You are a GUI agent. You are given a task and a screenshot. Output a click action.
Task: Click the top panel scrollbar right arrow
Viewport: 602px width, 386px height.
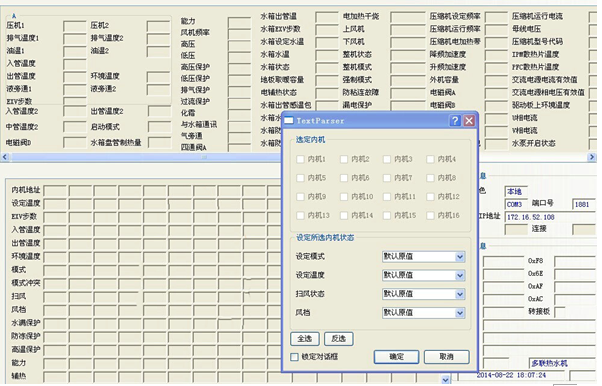click(x=592, y=157)
